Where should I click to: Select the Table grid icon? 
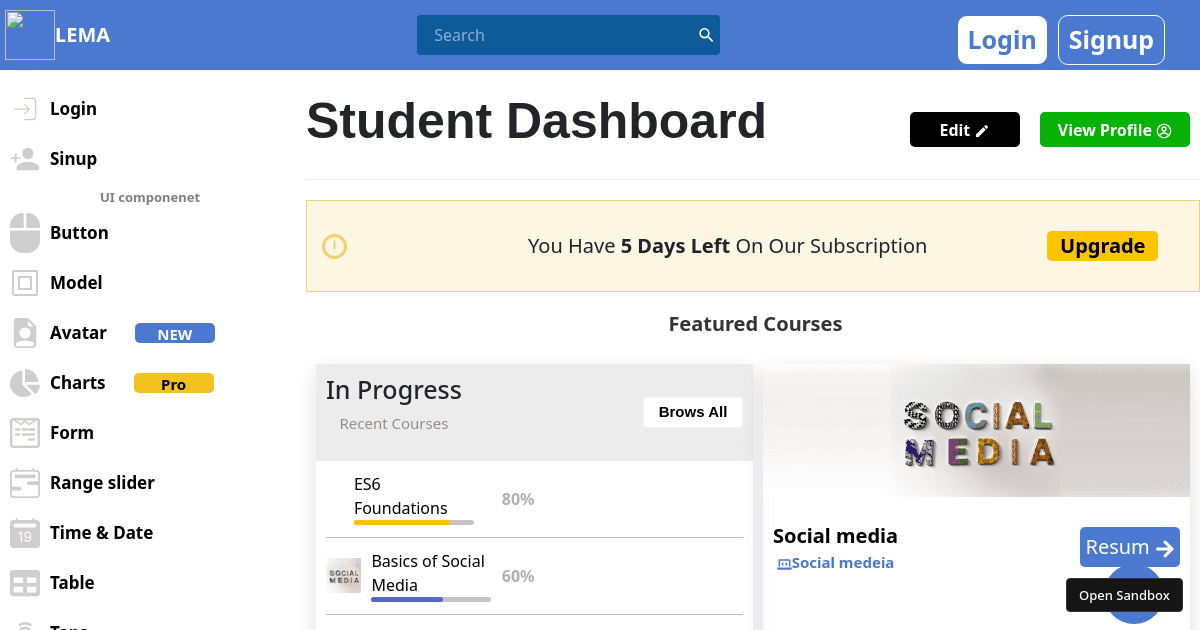click(x=24, y=582)
